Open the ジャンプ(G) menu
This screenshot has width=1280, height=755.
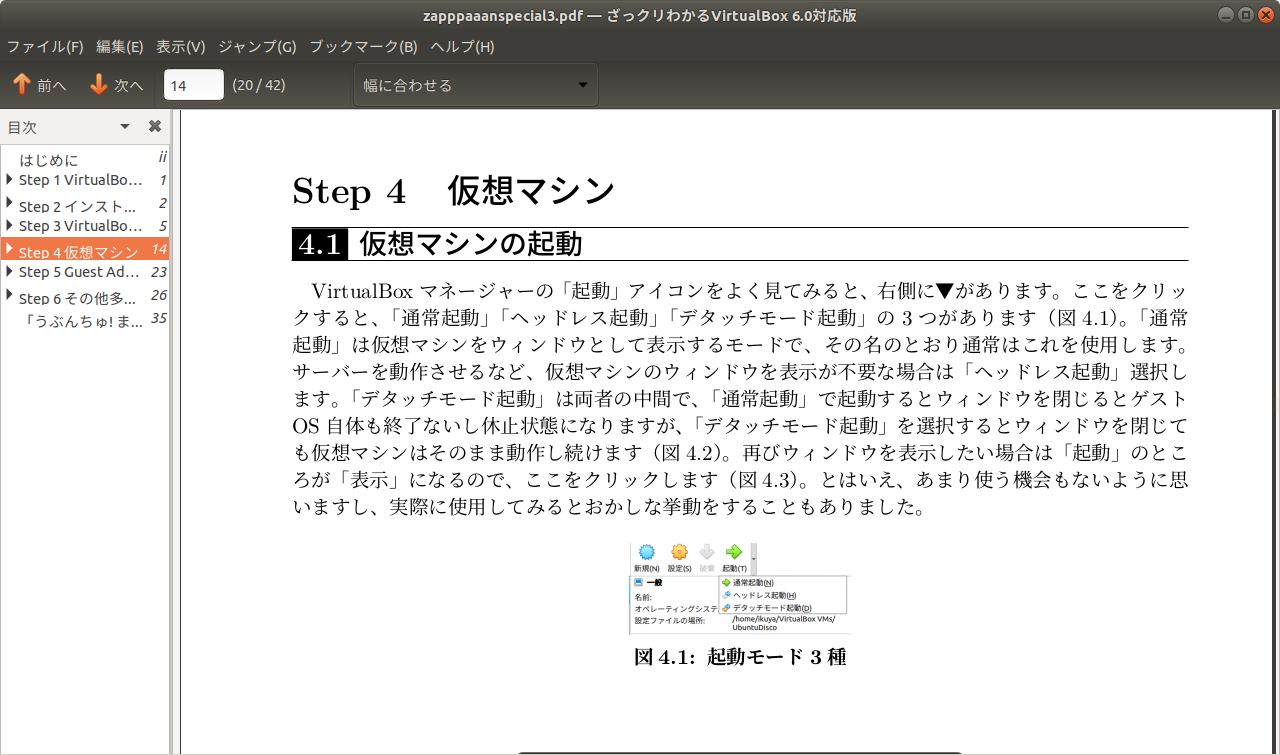(x=257, y=46)
